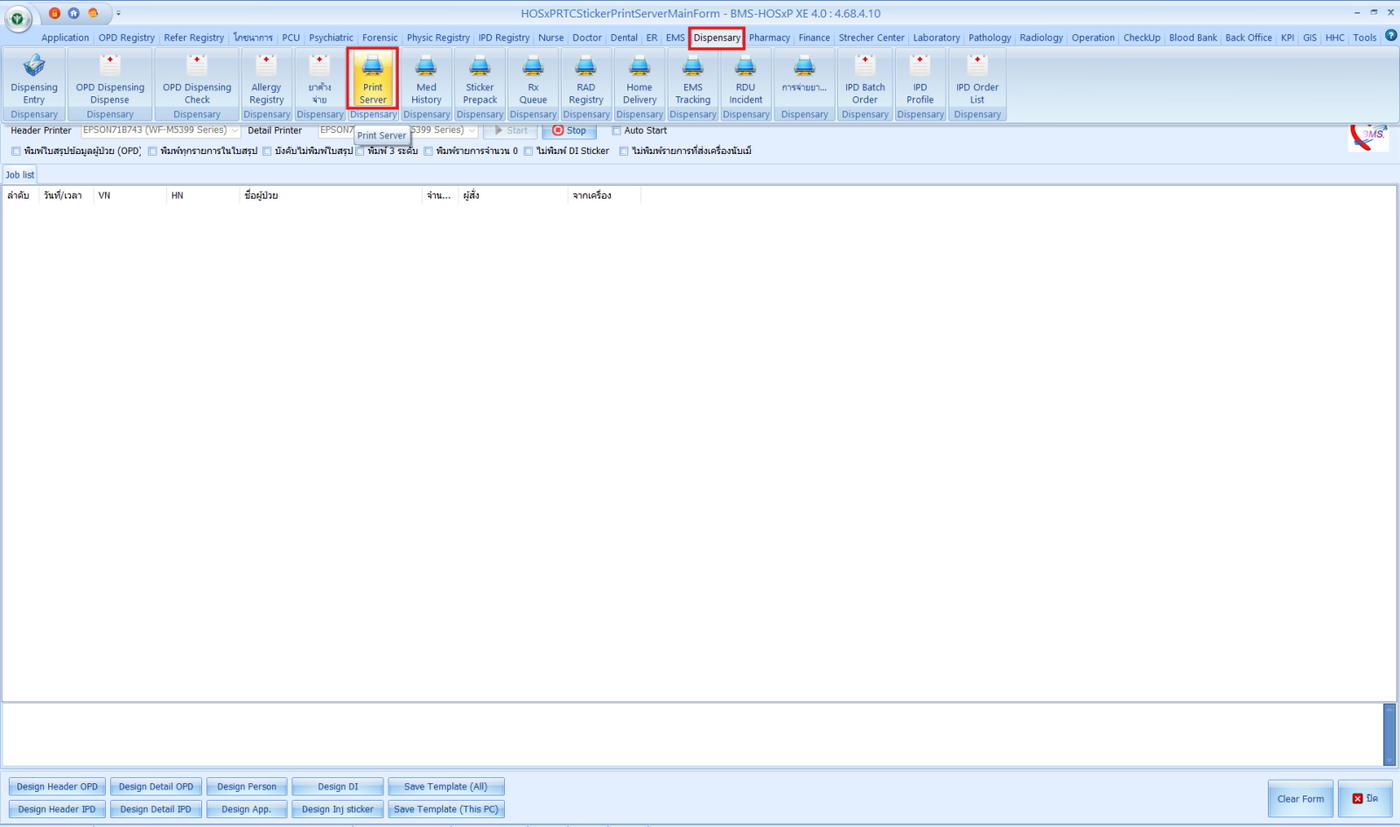Image resolution: width=1400 pixels, height=827 pixels.
Task: Click the Stop button
Action: [x=569, y=131]
